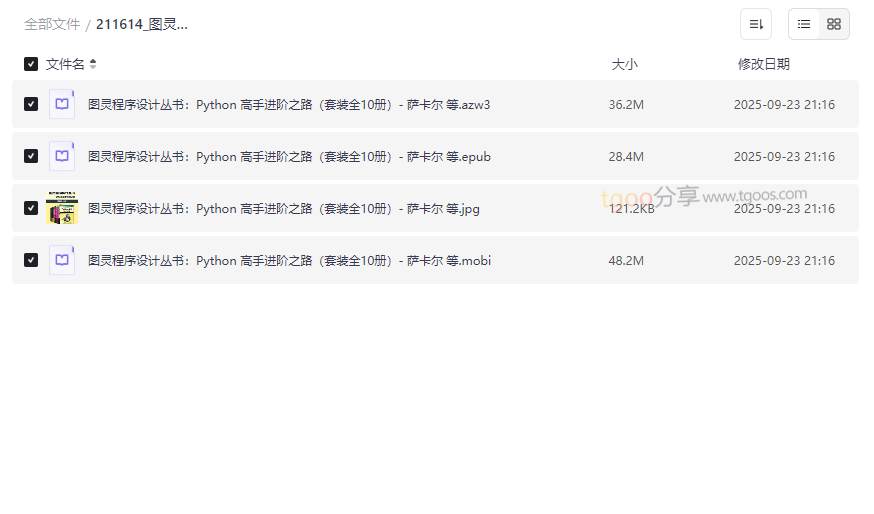Open the Python 高手进阶之路 .epub file name
Image resolution: width=874 pixels, height=514 pixels.
[x=289, y=156]
